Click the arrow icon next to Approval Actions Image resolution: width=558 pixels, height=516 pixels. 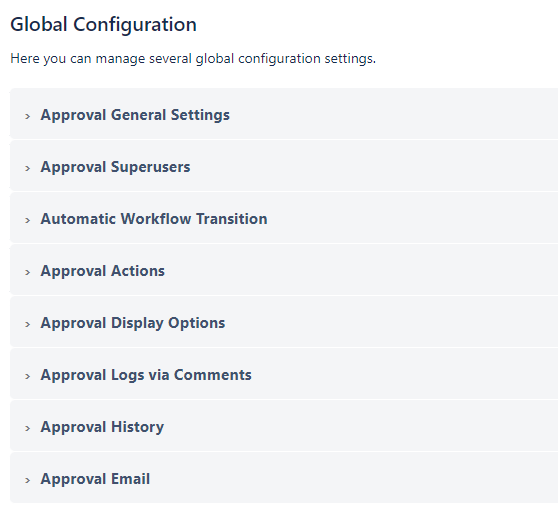pos(27,272)
